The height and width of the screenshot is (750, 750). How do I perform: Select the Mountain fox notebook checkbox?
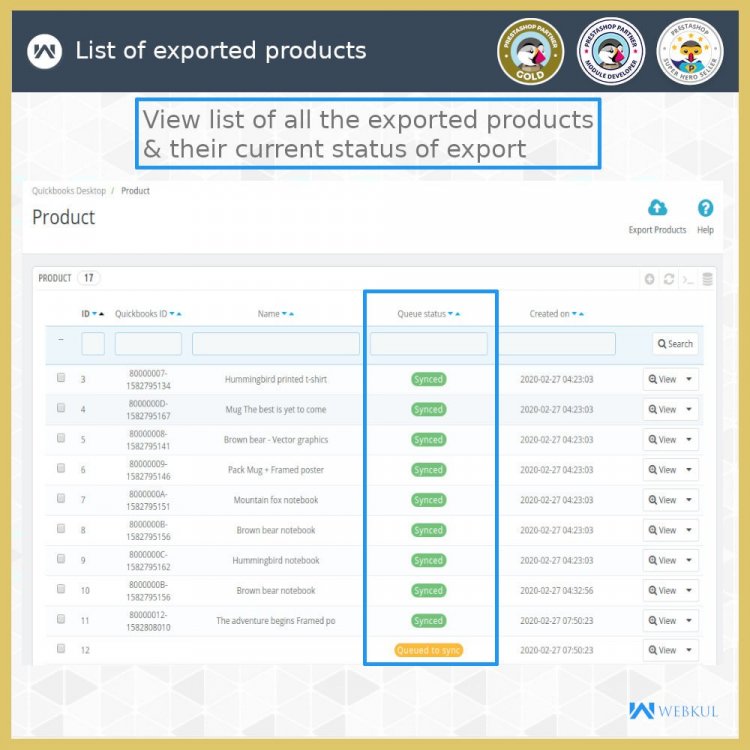pyautogui.click(x=61, y=498)
